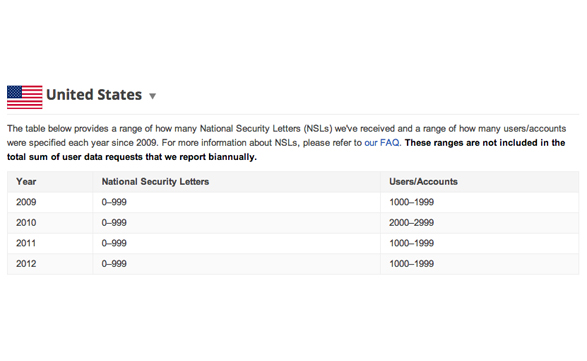587x361 pixels.
Task: Open the 'our FAQ' link
Action: click(x=382, y=143)
